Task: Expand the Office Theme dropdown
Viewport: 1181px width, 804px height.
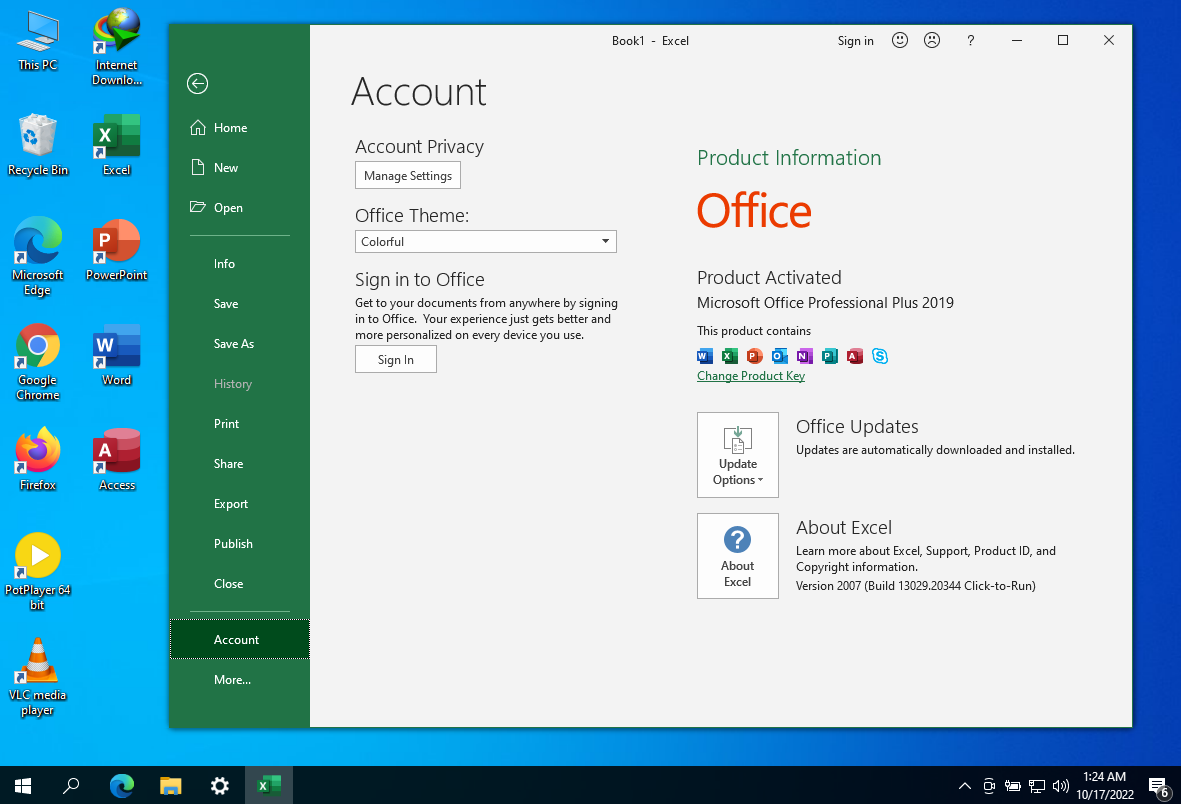Action: click(605, 242)
